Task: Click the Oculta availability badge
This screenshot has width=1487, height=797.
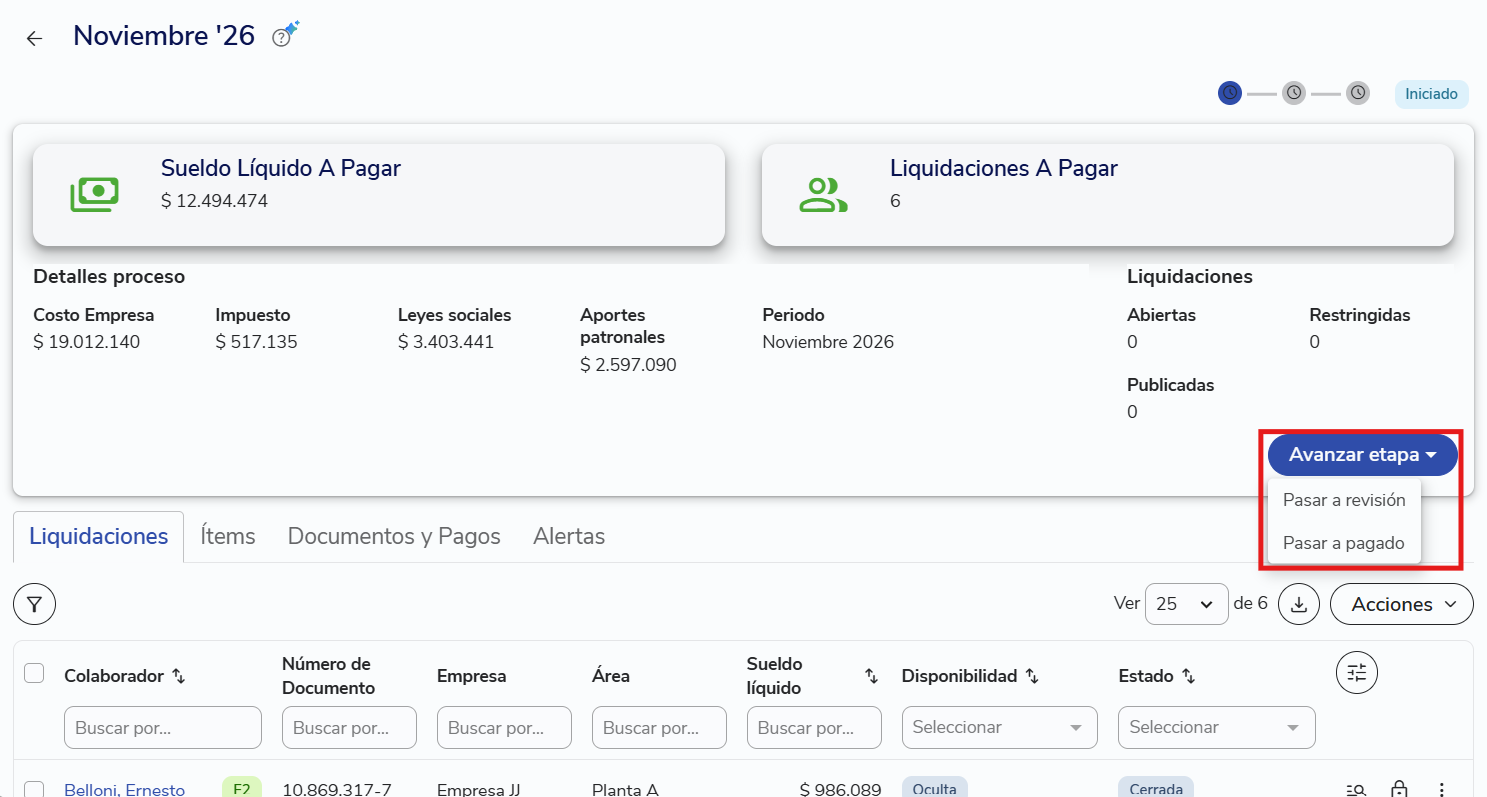Action: (x=934, y=788)
